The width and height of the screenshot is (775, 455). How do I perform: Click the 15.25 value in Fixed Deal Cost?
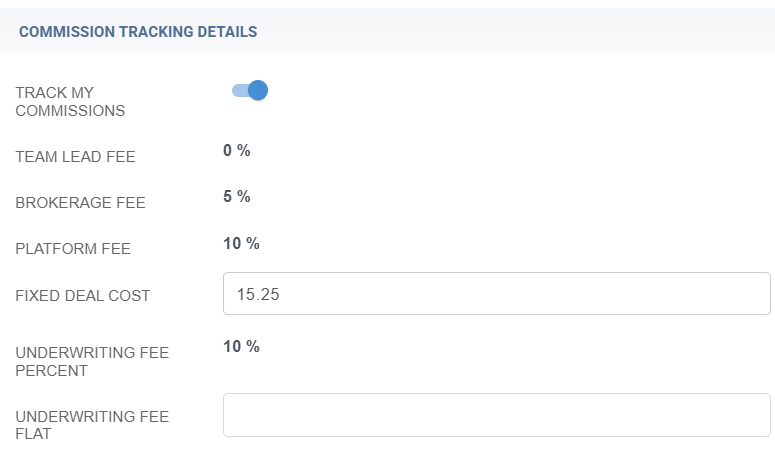(x=258, y=294)
